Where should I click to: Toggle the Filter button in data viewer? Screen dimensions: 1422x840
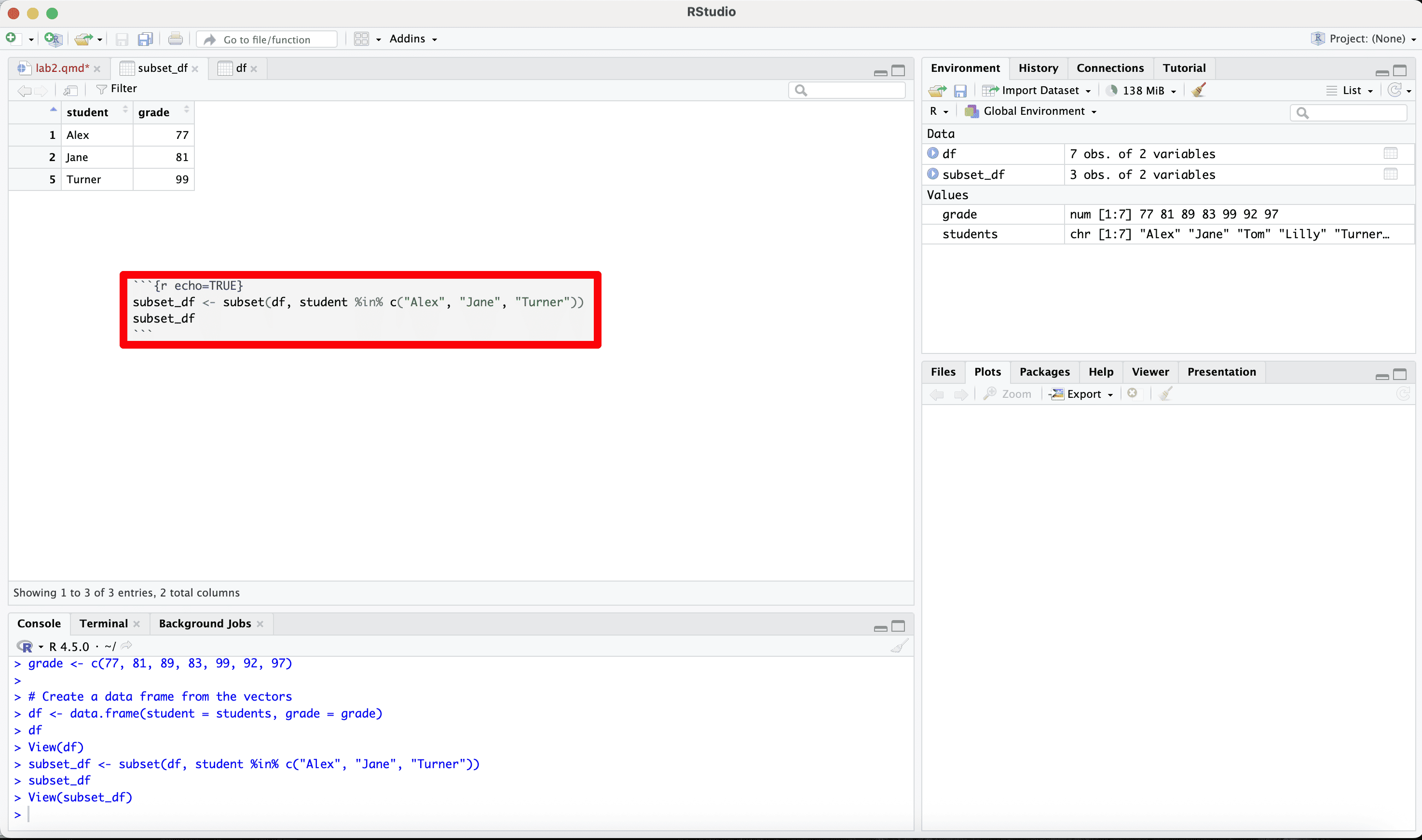coord(117,89)
